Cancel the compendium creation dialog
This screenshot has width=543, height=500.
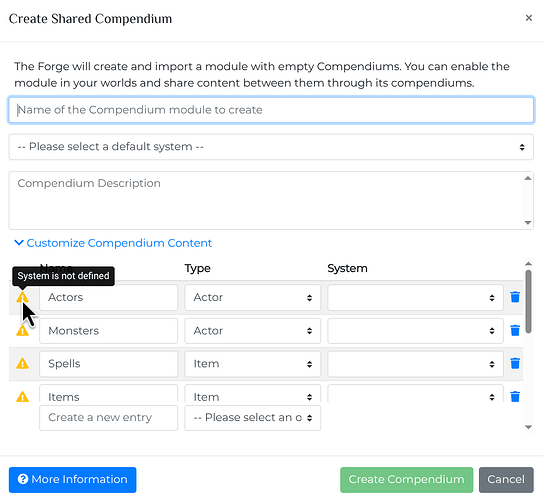[x=506, y=480]
